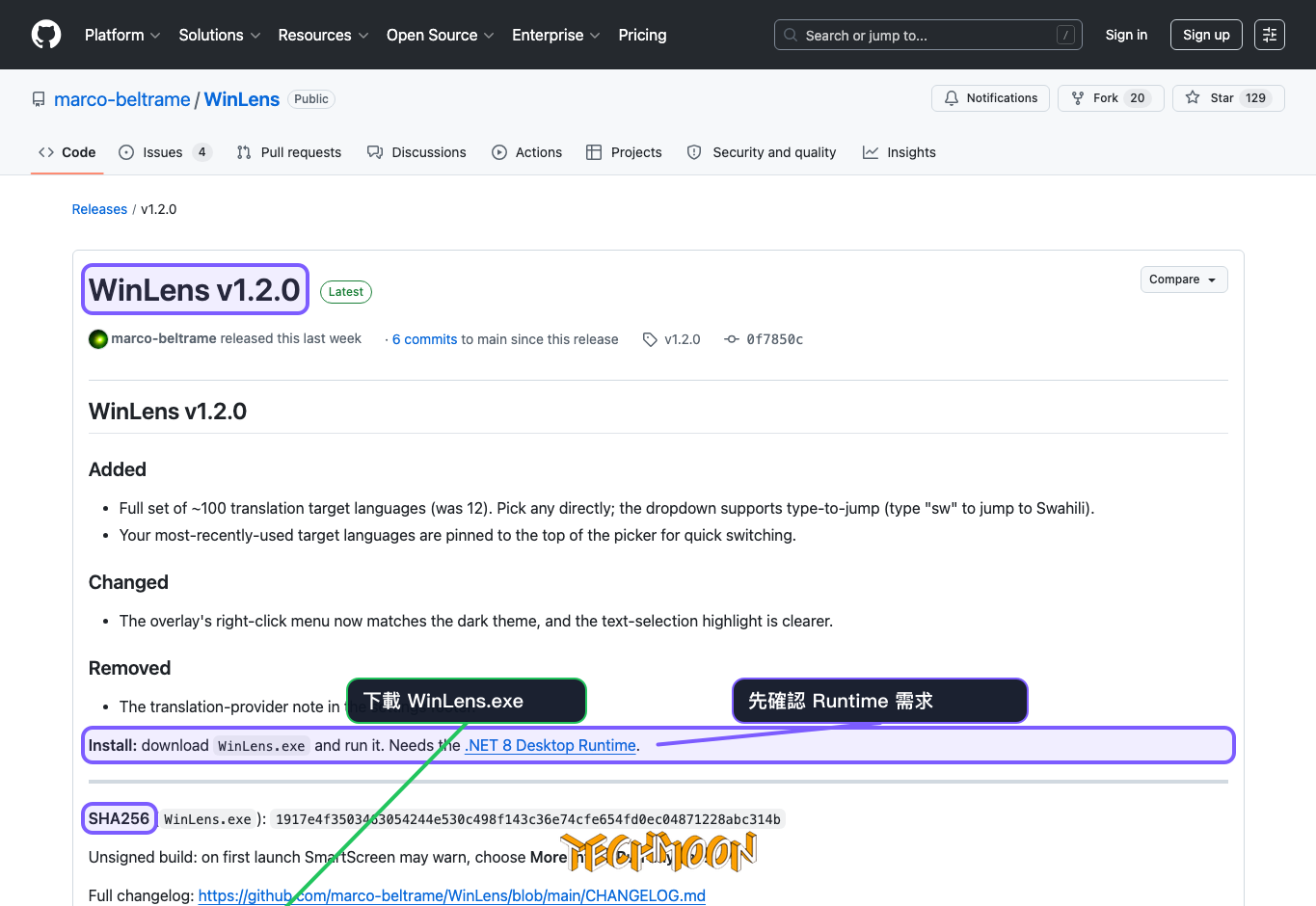
Task: Expand the Platform menu
Action: 122,35
